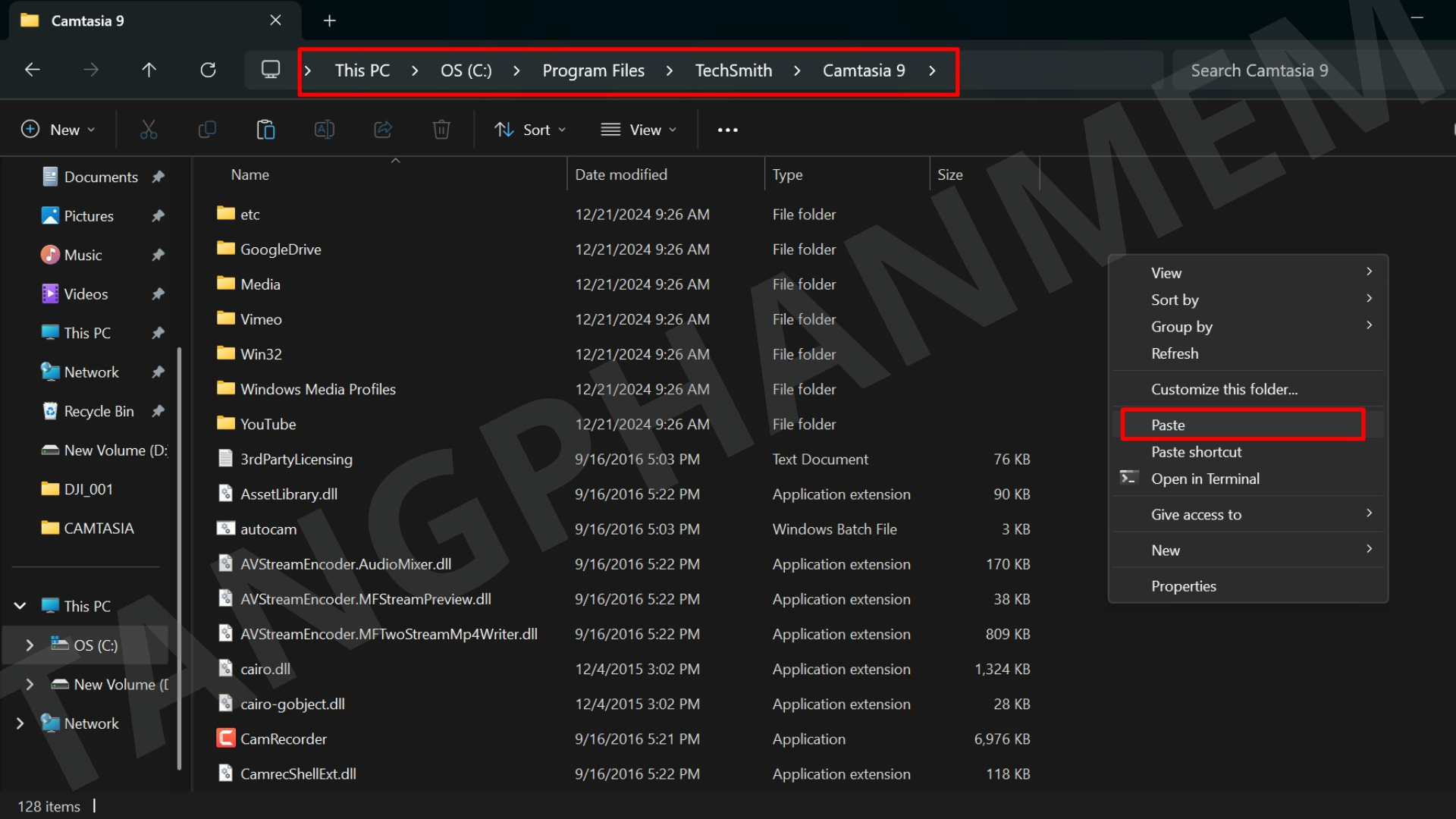Viewport: 1456px width, 819px height.
Task: Open Give access to submenu
Action: (x=1247, y=514)
